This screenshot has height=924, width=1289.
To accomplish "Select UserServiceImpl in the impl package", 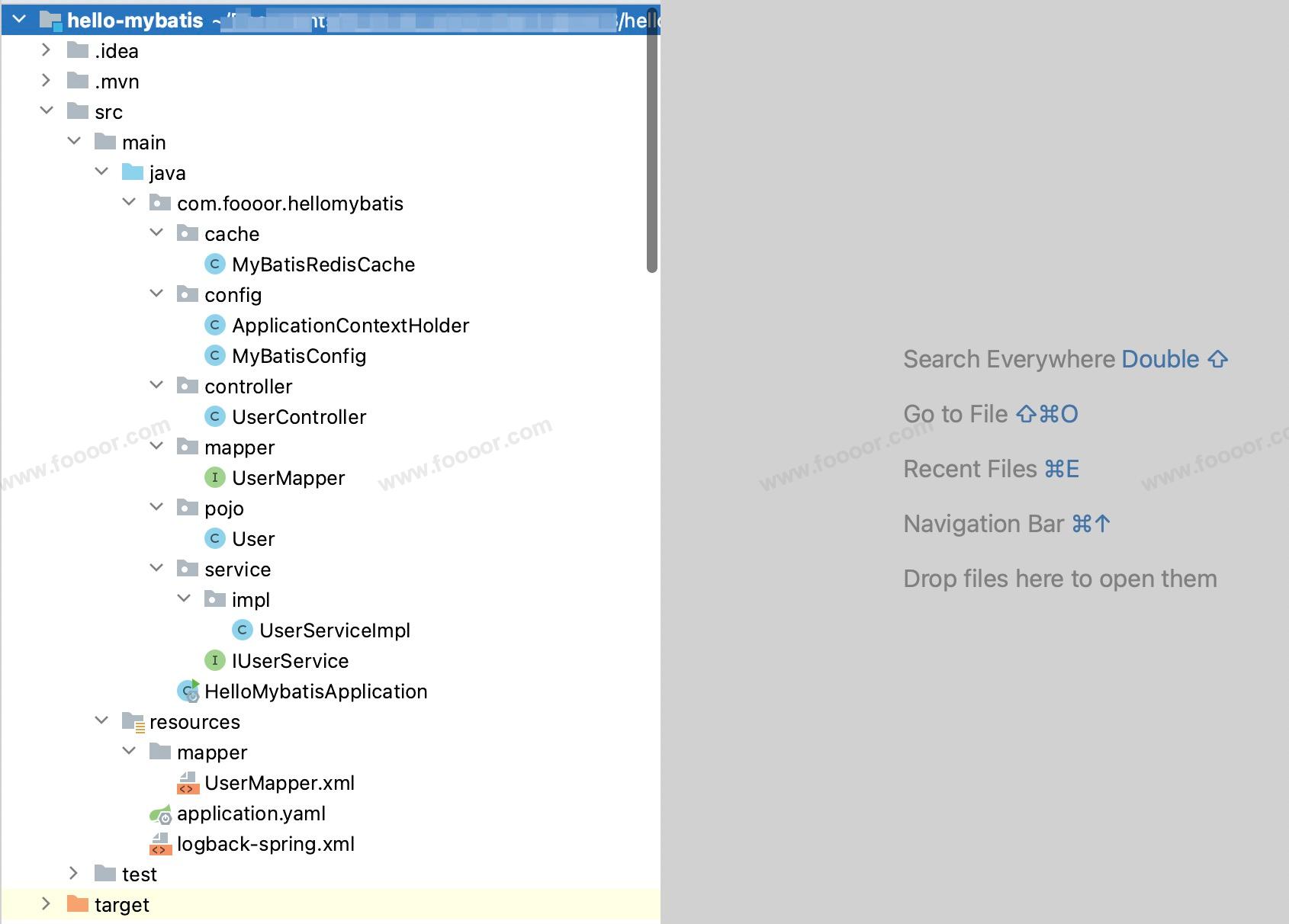I will pyautogui.click(x=334, y=630).
